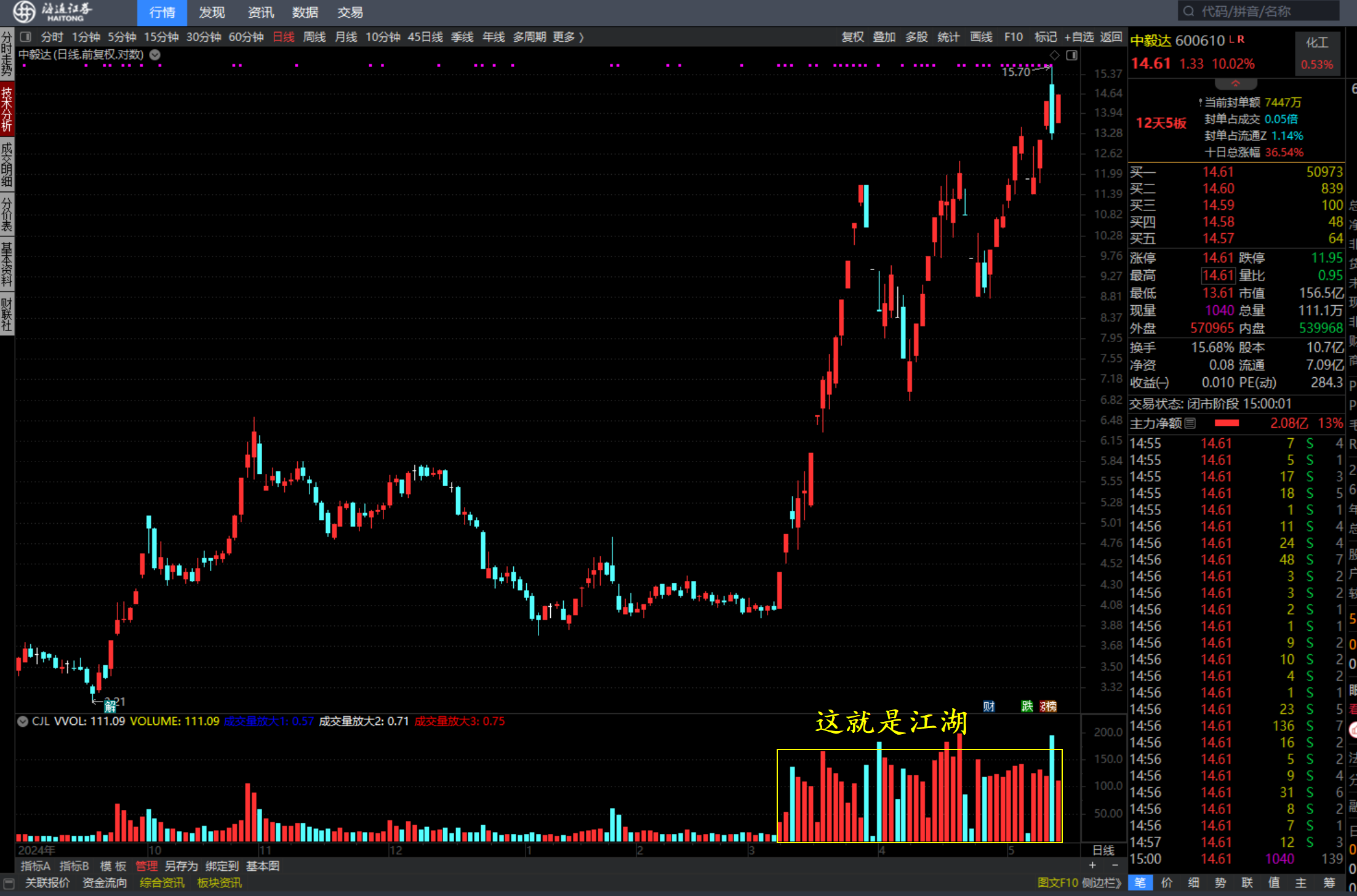The height and width of the screenshot is (896, 1357).
Task: Open the 主力净额 detail list icon
Action: point(1190,423)
